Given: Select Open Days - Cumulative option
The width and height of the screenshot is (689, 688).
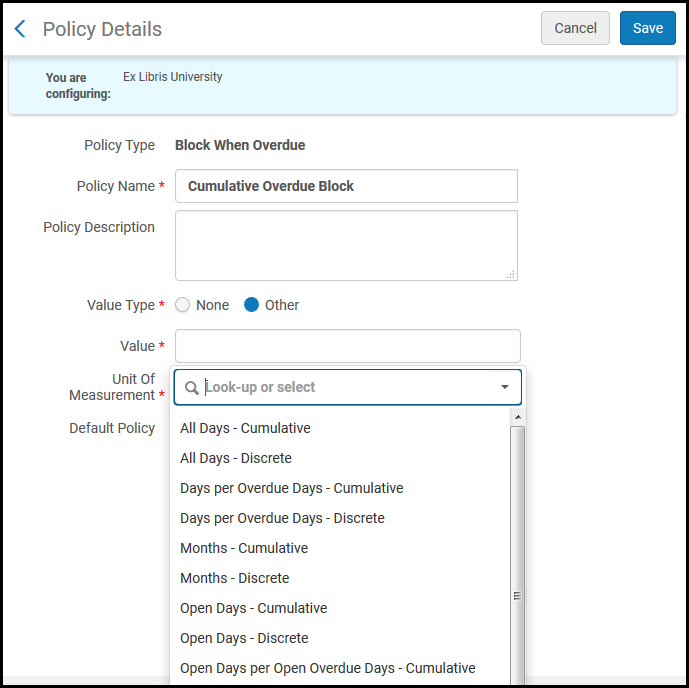Looking at the screenshot, I should 253,608.
